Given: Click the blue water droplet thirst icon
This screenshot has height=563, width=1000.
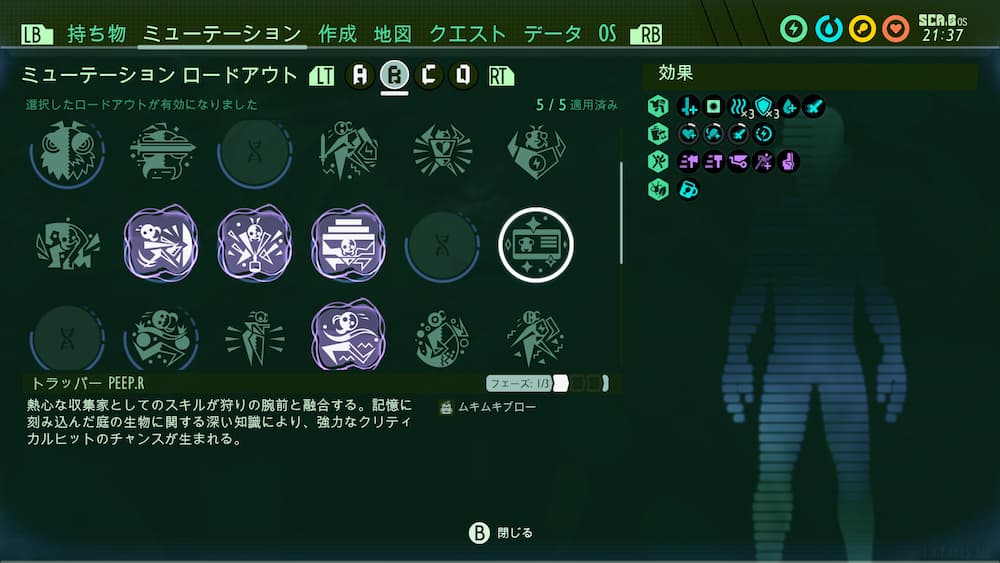Looking at the screenshot, I should tap(828, 29).
